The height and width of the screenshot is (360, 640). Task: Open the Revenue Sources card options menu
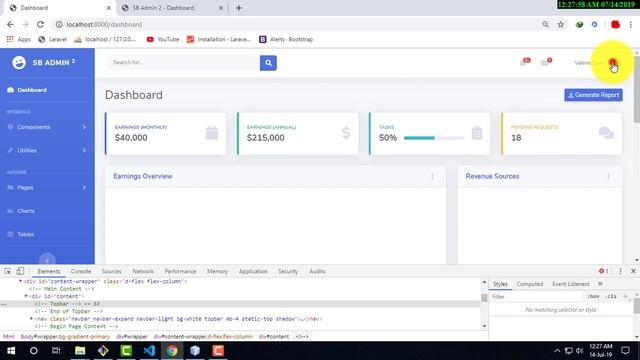pyautogui.click(x=609, y=176)
